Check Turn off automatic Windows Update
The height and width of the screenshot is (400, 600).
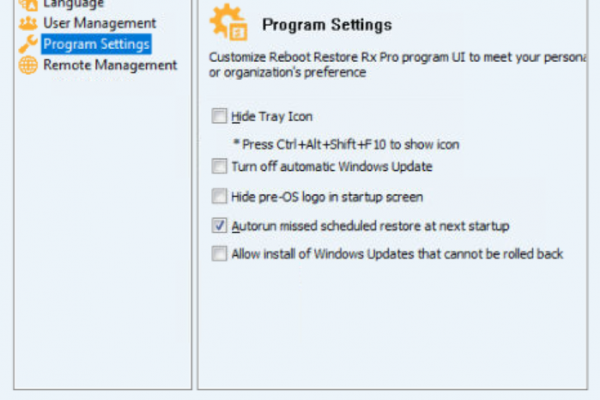click(219, 166)
